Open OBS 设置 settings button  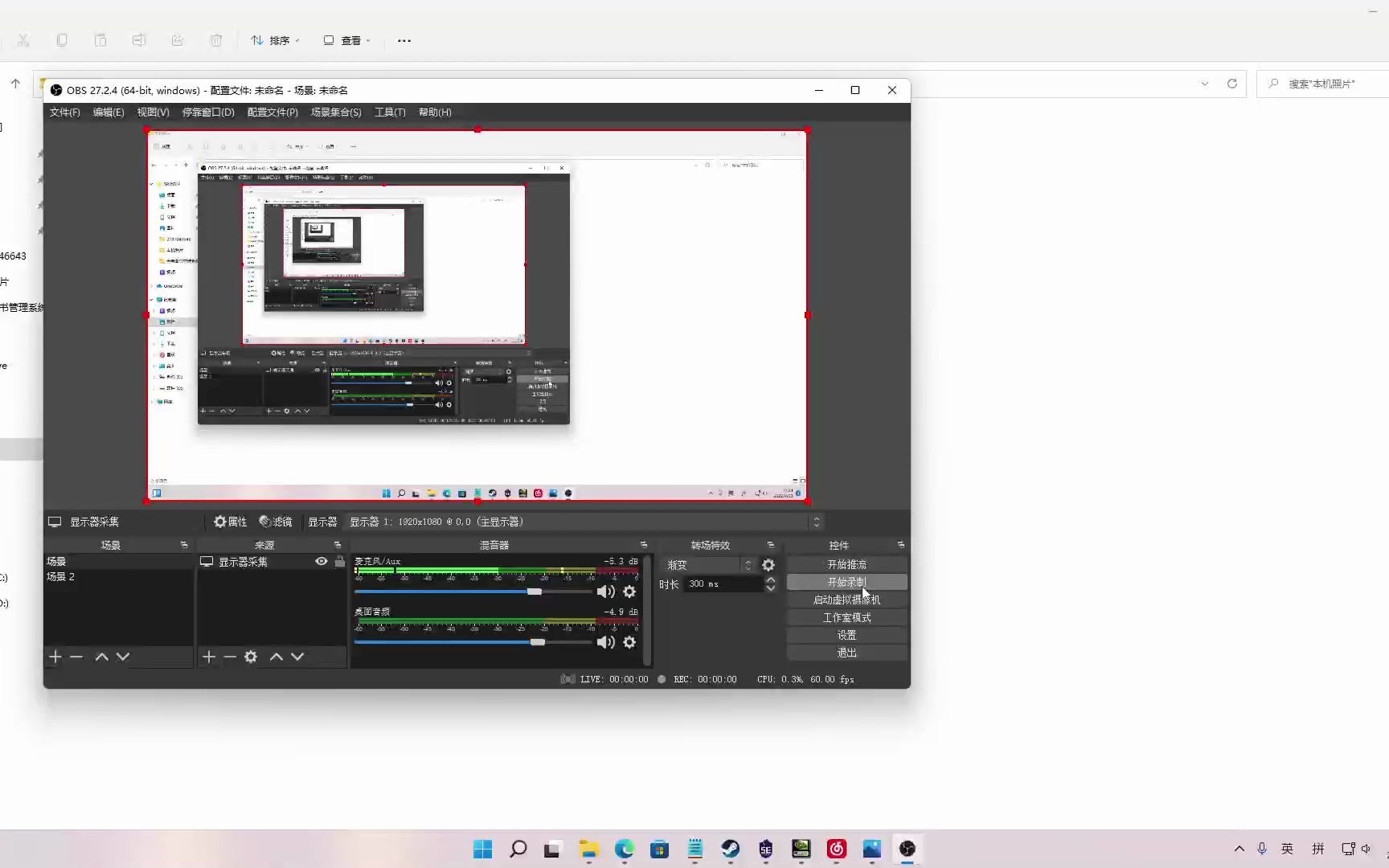tap(847, 636)
